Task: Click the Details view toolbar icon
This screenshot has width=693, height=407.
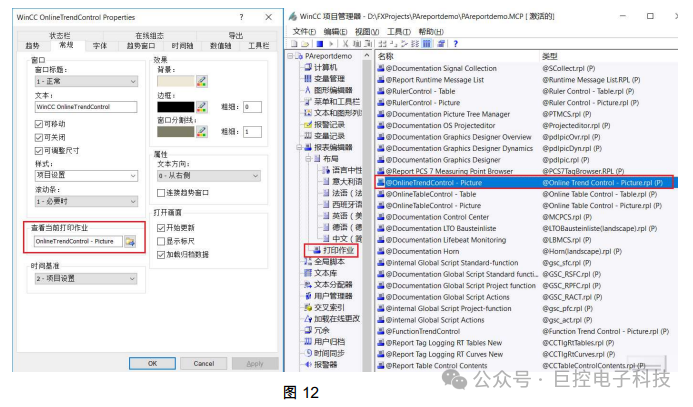Action: [426, 44]
